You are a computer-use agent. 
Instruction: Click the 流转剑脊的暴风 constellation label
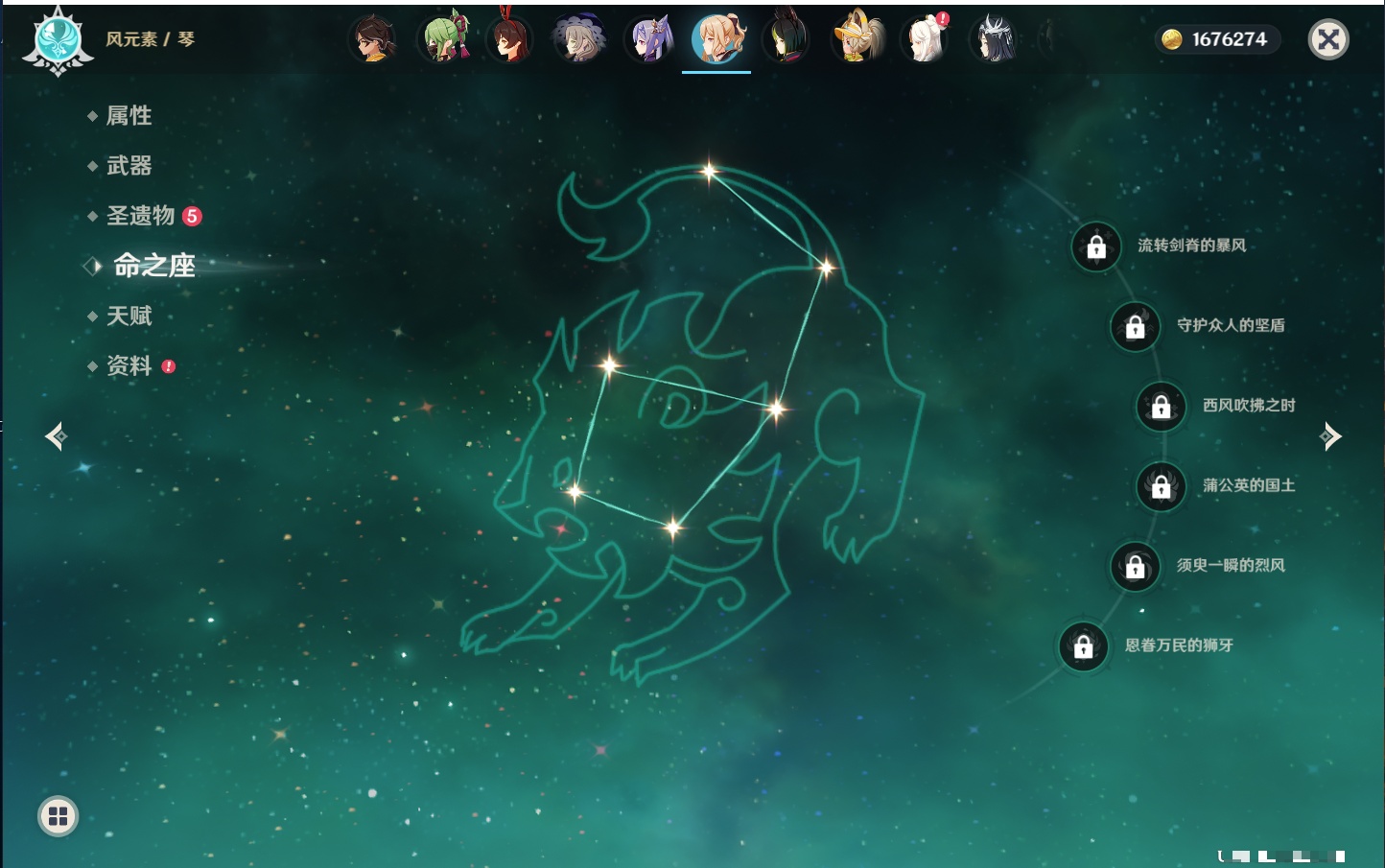coord(1192,246)
